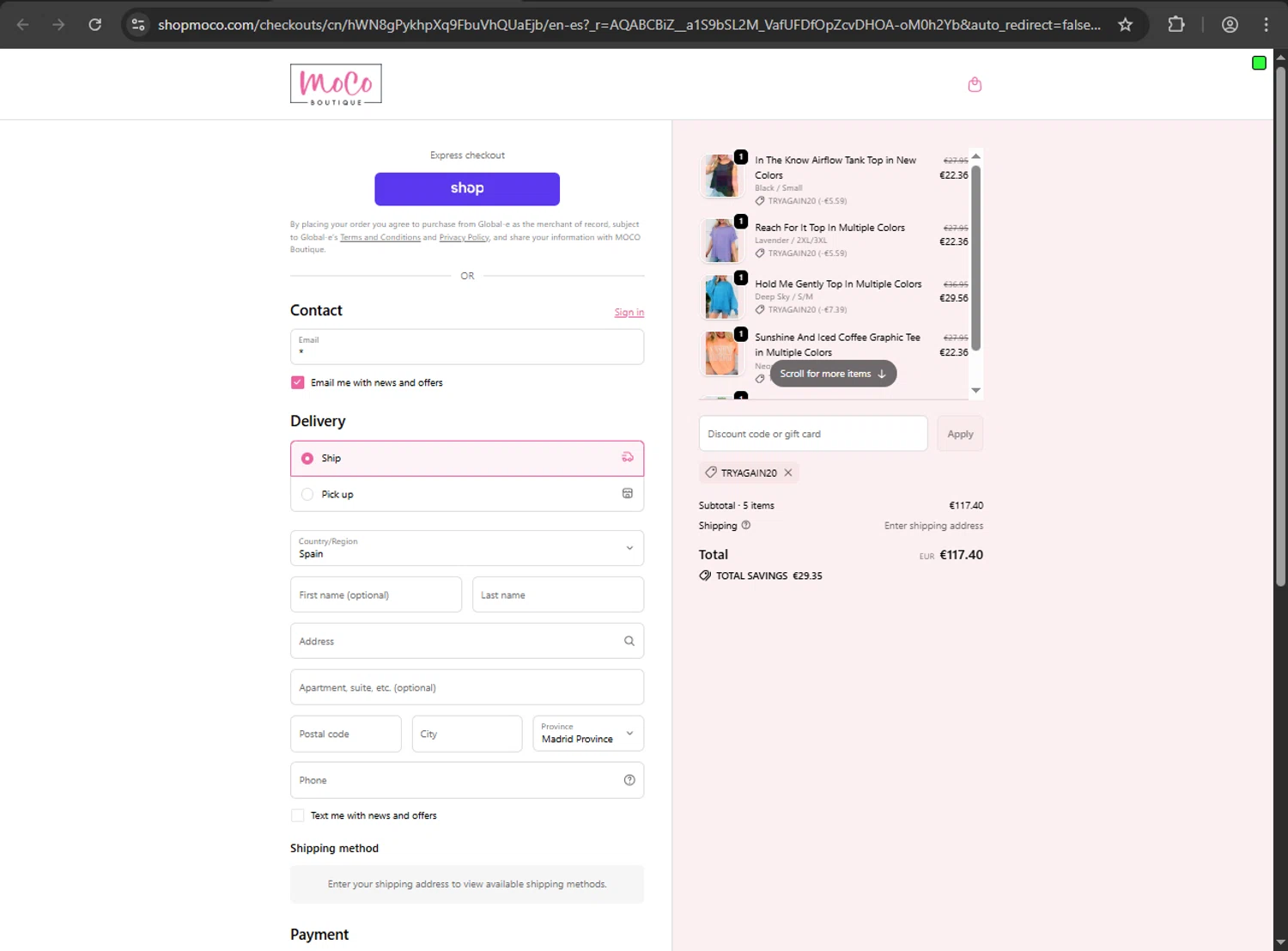Click the 'Reach For It Top In Multiple Colors' title
Image resolution: width=1288 pixels, height=951 pixels.
coord(829,228)
